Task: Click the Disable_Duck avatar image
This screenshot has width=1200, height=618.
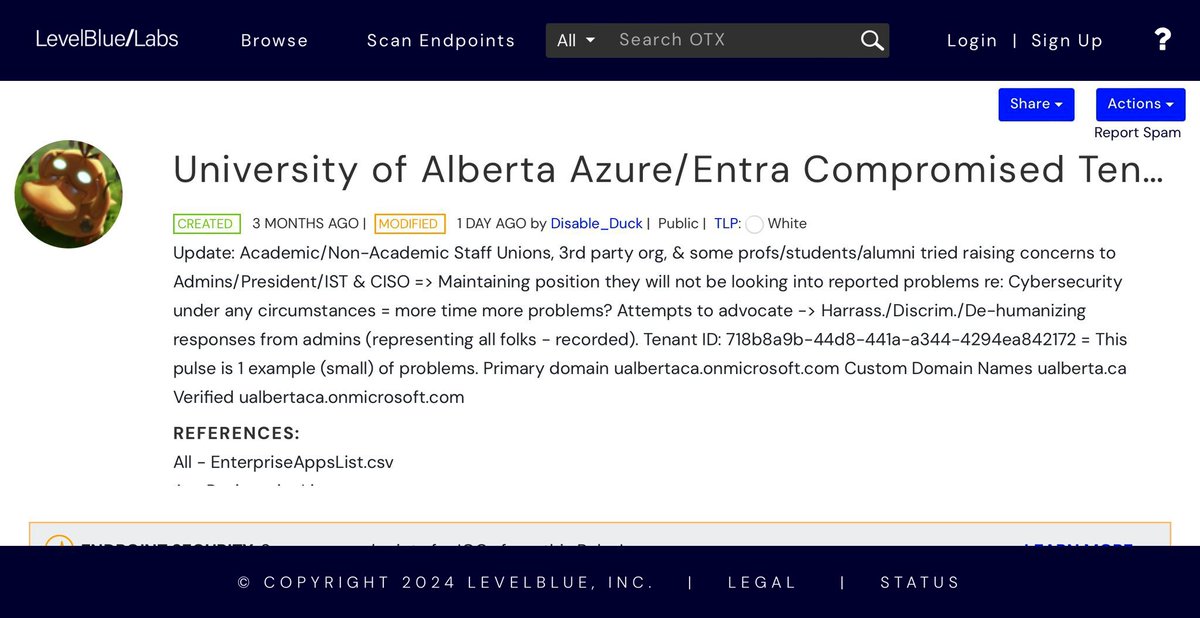Action: point(68,194)
